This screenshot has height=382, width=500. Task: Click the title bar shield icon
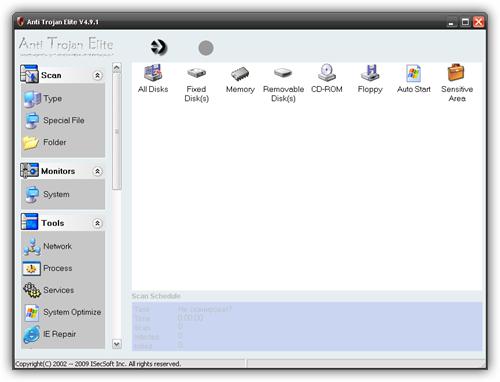(21, 22)
